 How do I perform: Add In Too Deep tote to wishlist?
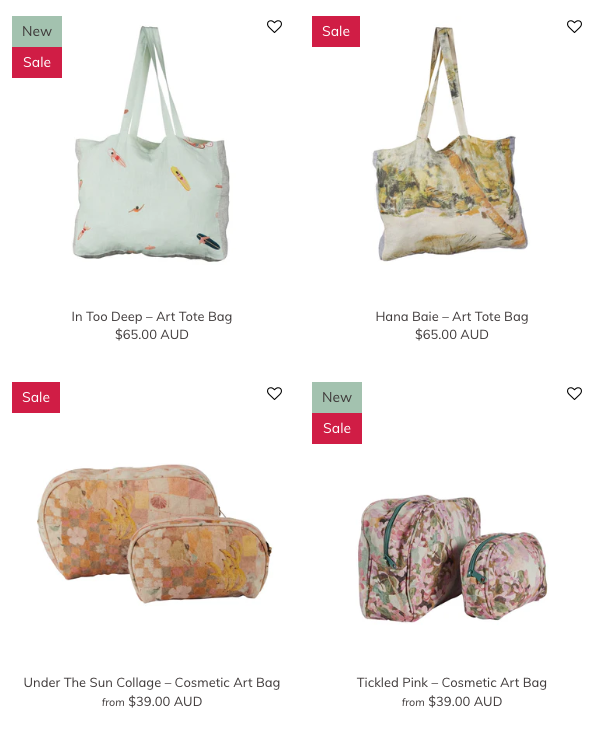tap(274, 26)
